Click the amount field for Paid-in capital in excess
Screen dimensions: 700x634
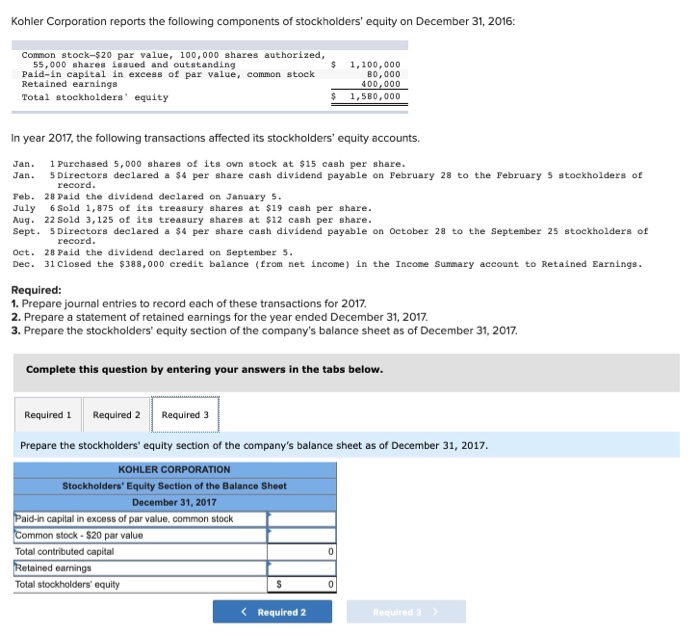pos(302,519)
